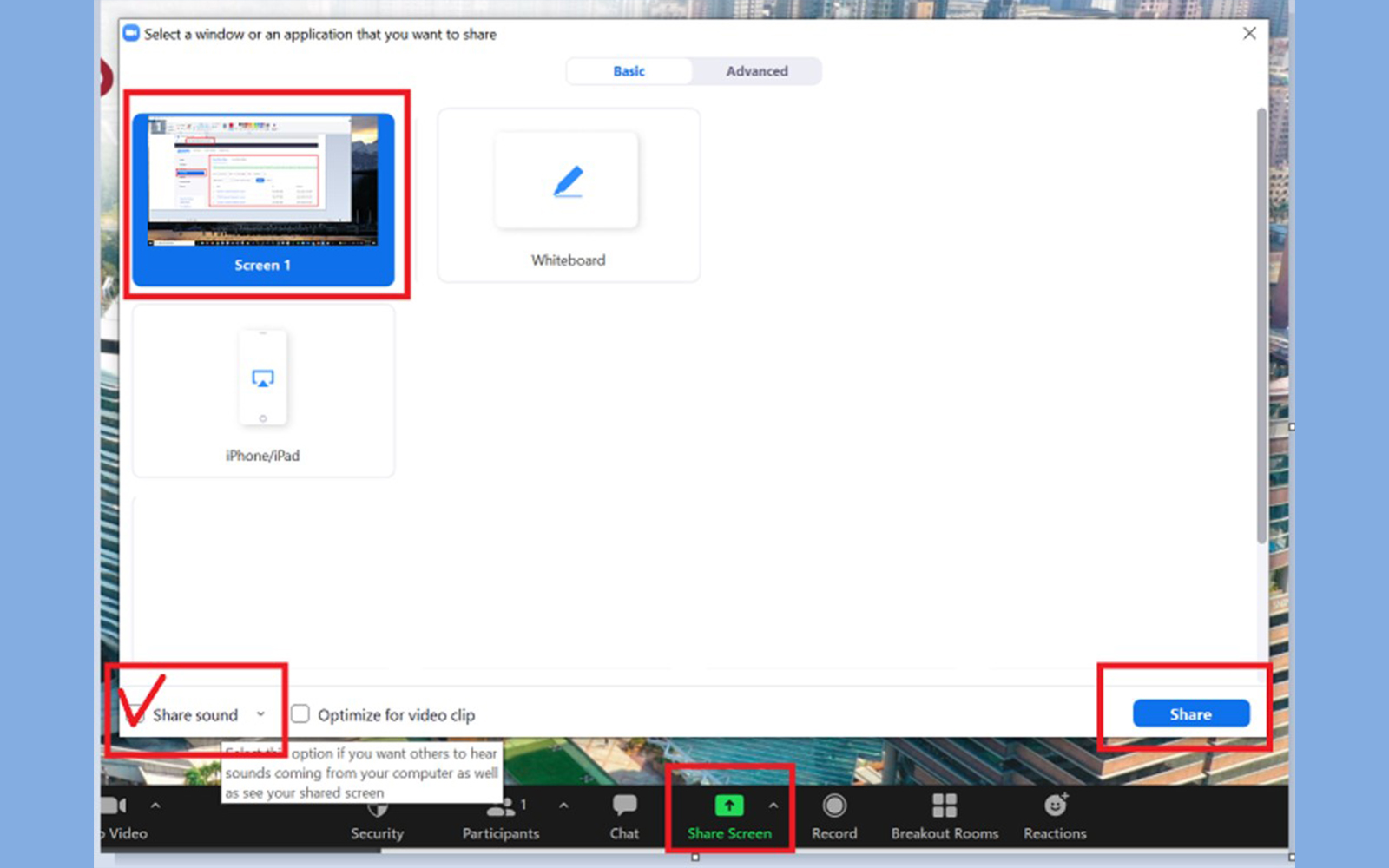The width and height of the screenshot is (1389, 868).
Task: Open Breakout Rooms
Action: tap(944, 808)
